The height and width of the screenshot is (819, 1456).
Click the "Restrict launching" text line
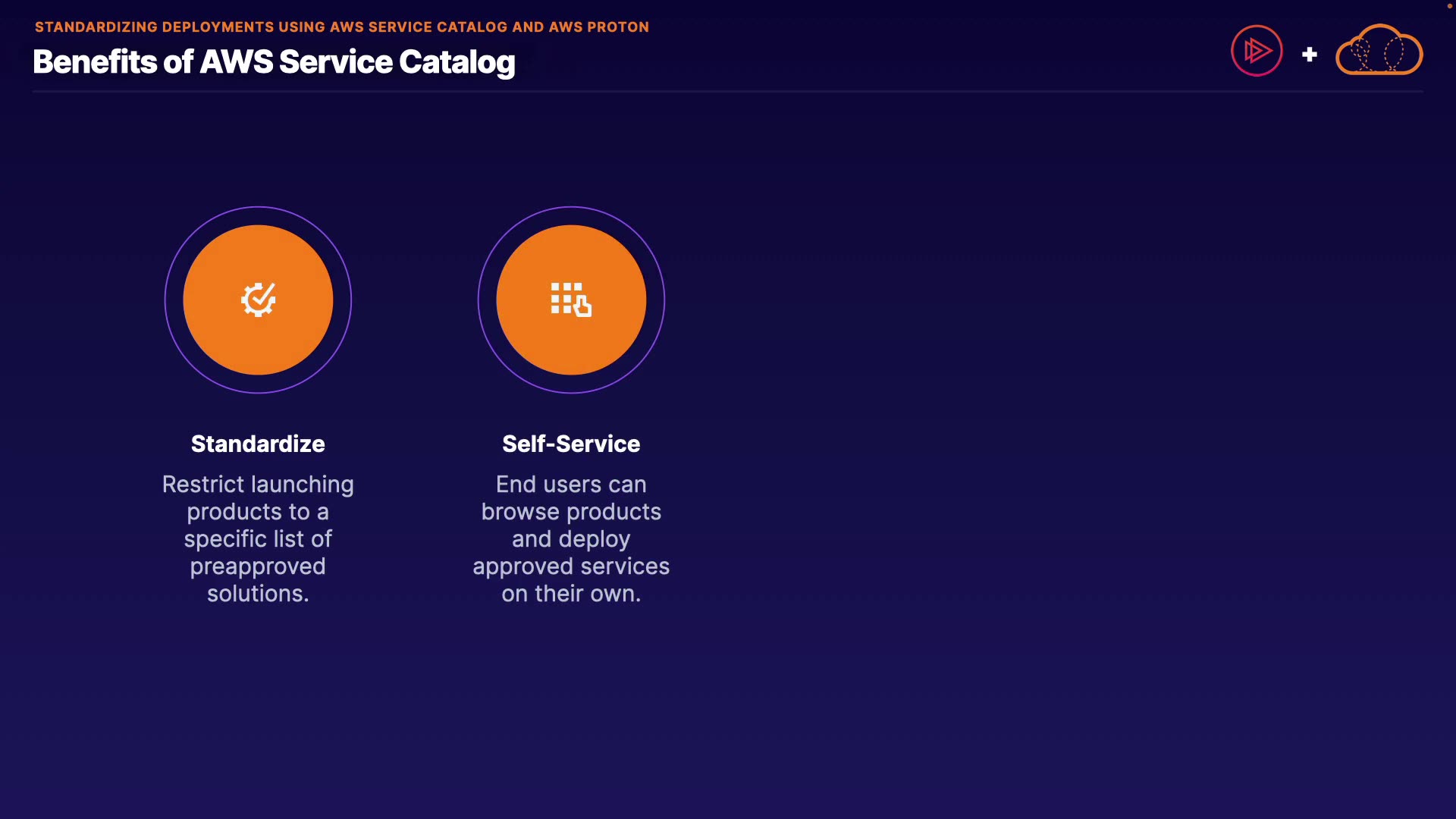coord(258,485)
